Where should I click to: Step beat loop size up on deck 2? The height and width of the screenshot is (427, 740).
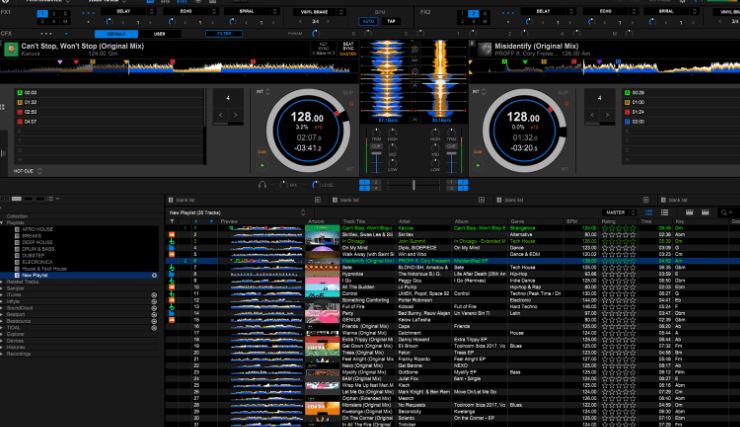pyautogui.click(x=607, y=115)
